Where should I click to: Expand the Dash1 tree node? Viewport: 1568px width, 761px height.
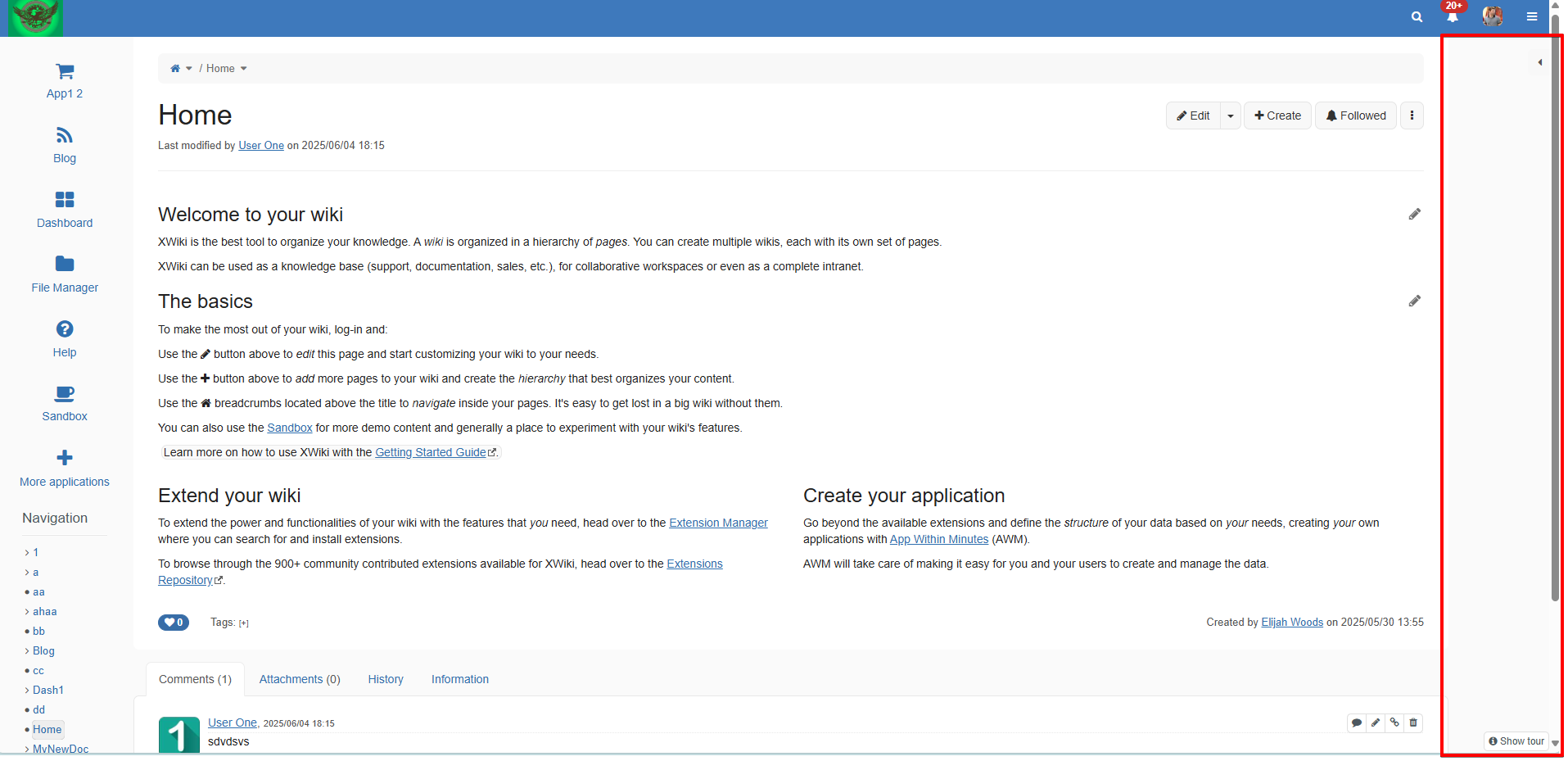tap(27, 691)
